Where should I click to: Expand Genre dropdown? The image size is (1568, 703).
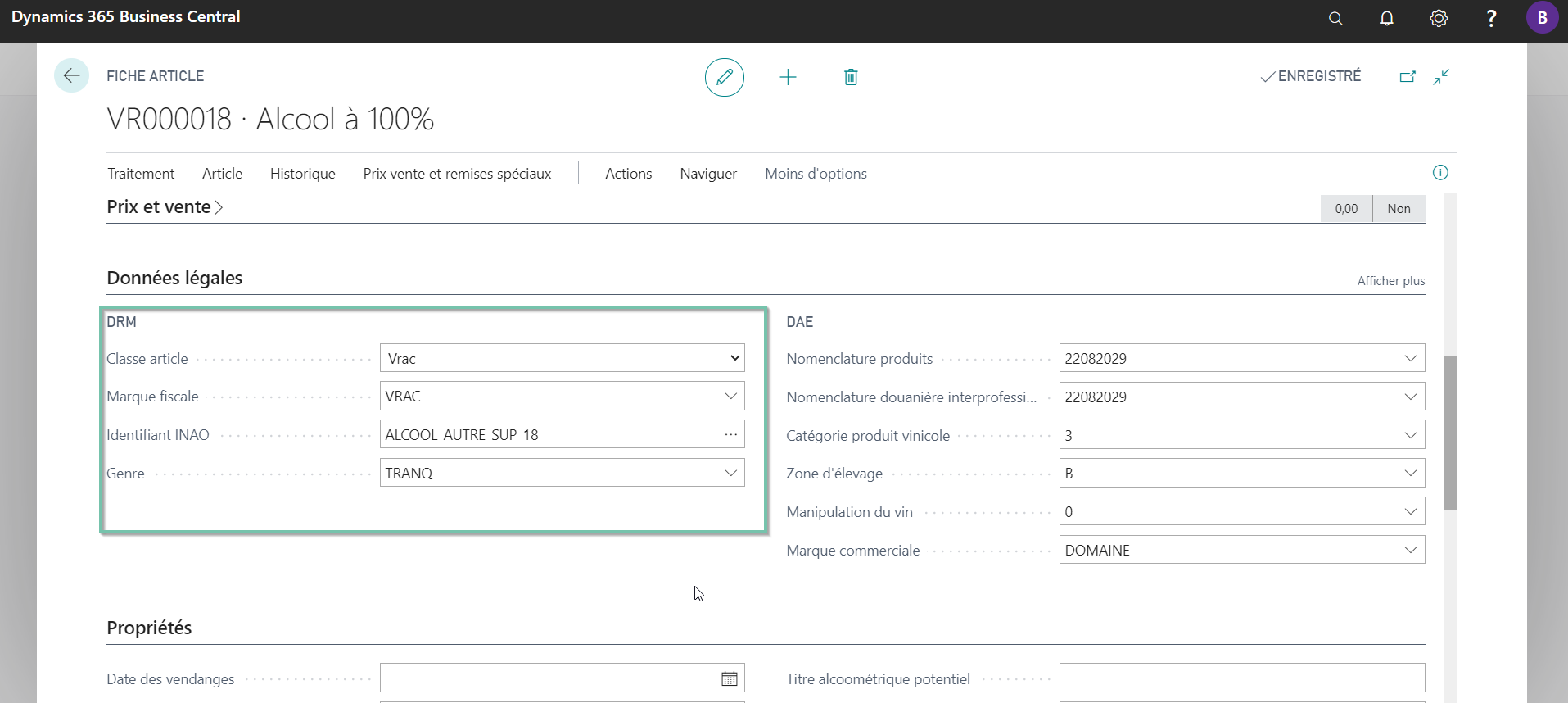coord(731,473)
